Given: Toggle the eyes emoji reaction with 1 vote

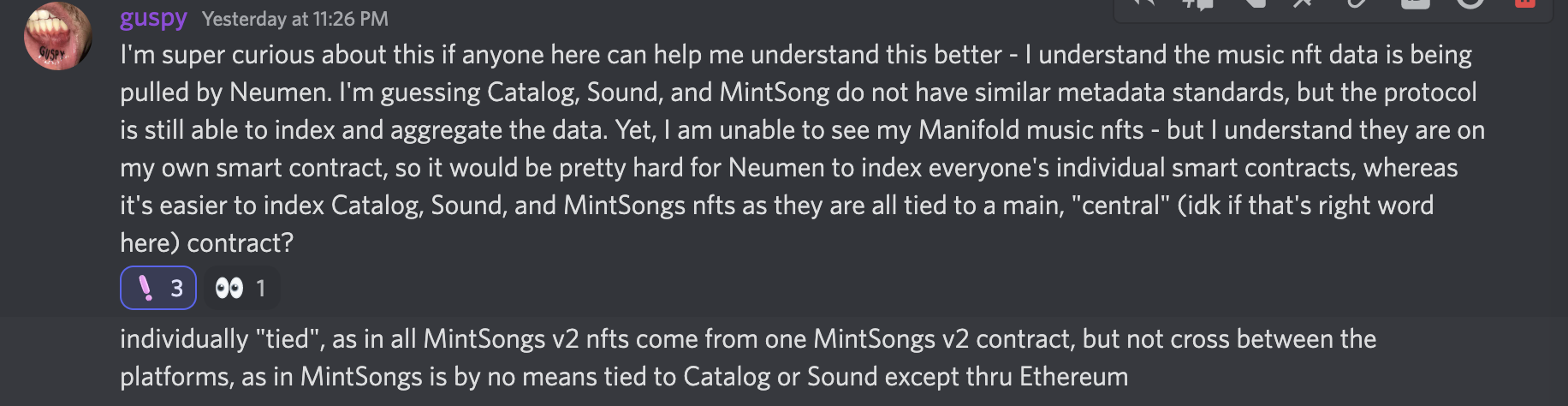Looking at the screenshot, I should click(x=241, y=288).
